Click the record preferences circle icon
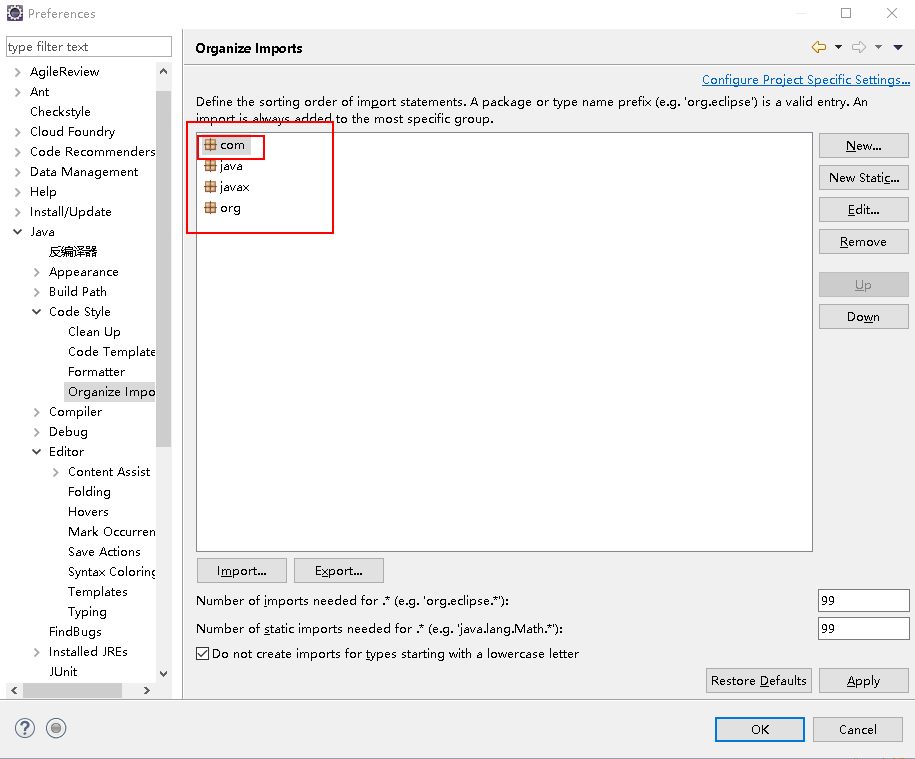The image size is (915, 759). coord(56,728)
